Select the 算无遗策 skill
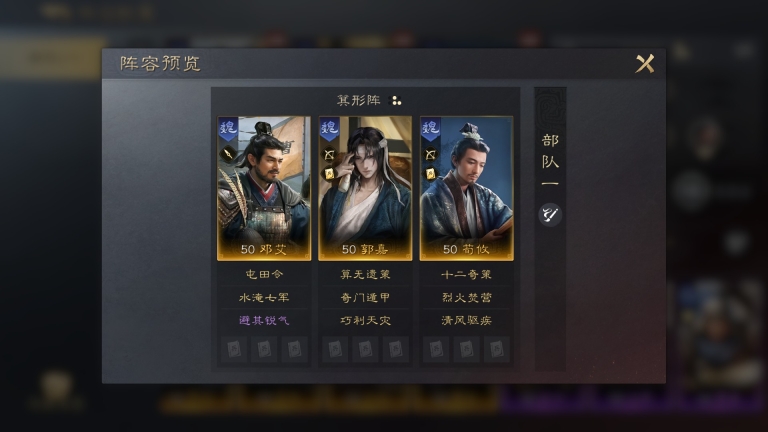Image resolution: width=768 pixels, height=432 pixels. click(x=365, y=274)
